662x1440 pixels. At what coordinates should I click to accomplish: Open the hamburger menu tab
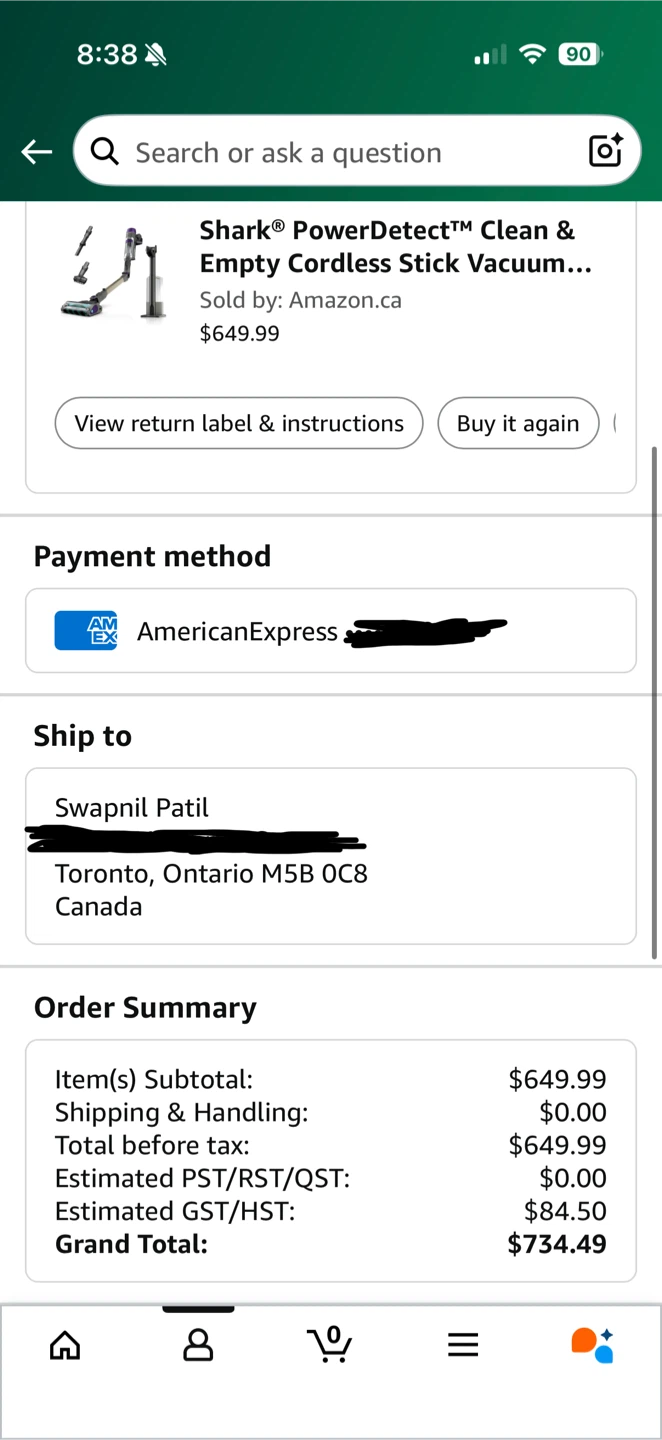(463, 1345)
